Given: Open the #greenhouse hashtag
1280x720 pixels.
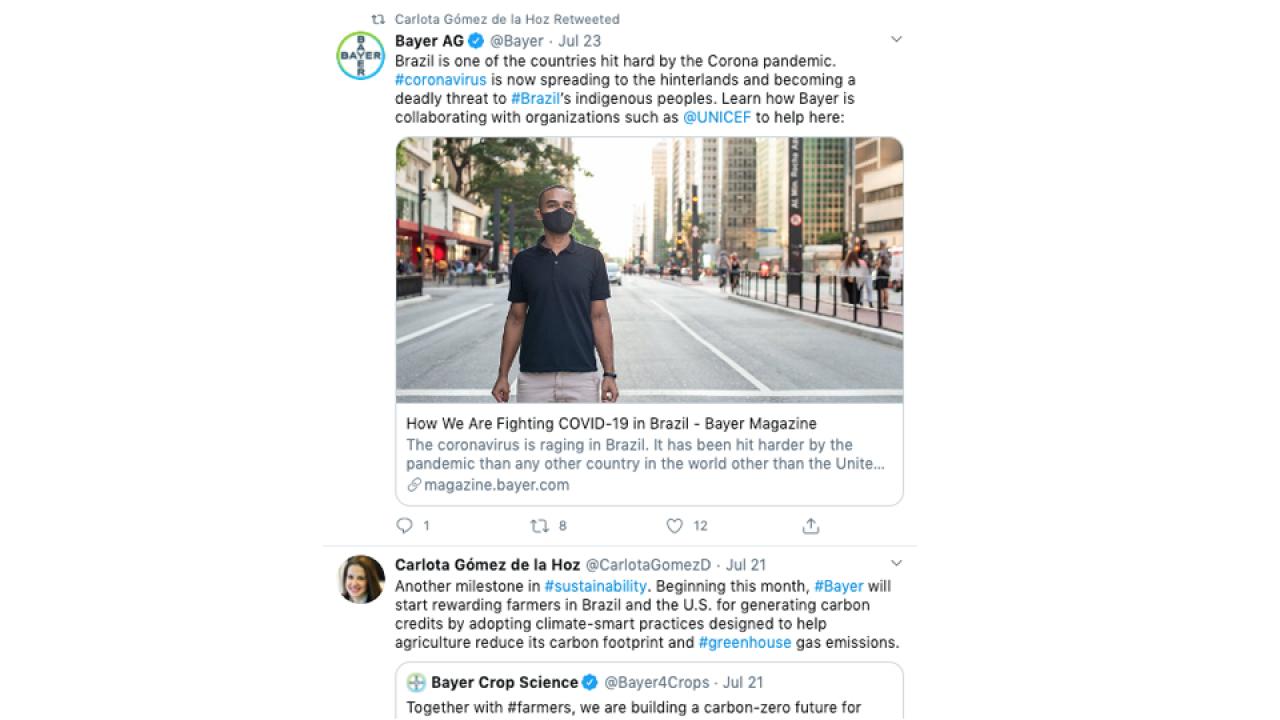Looking at the screenshot, I should (x=745, y=642).
